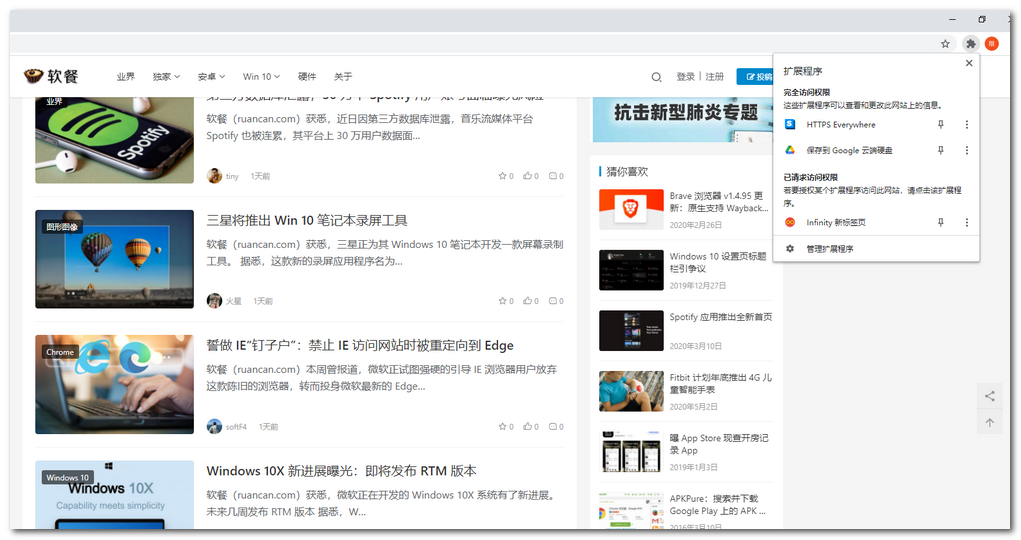Click author avatar of tiny
Screen dimensions: 1021x540
pos(214,176)
